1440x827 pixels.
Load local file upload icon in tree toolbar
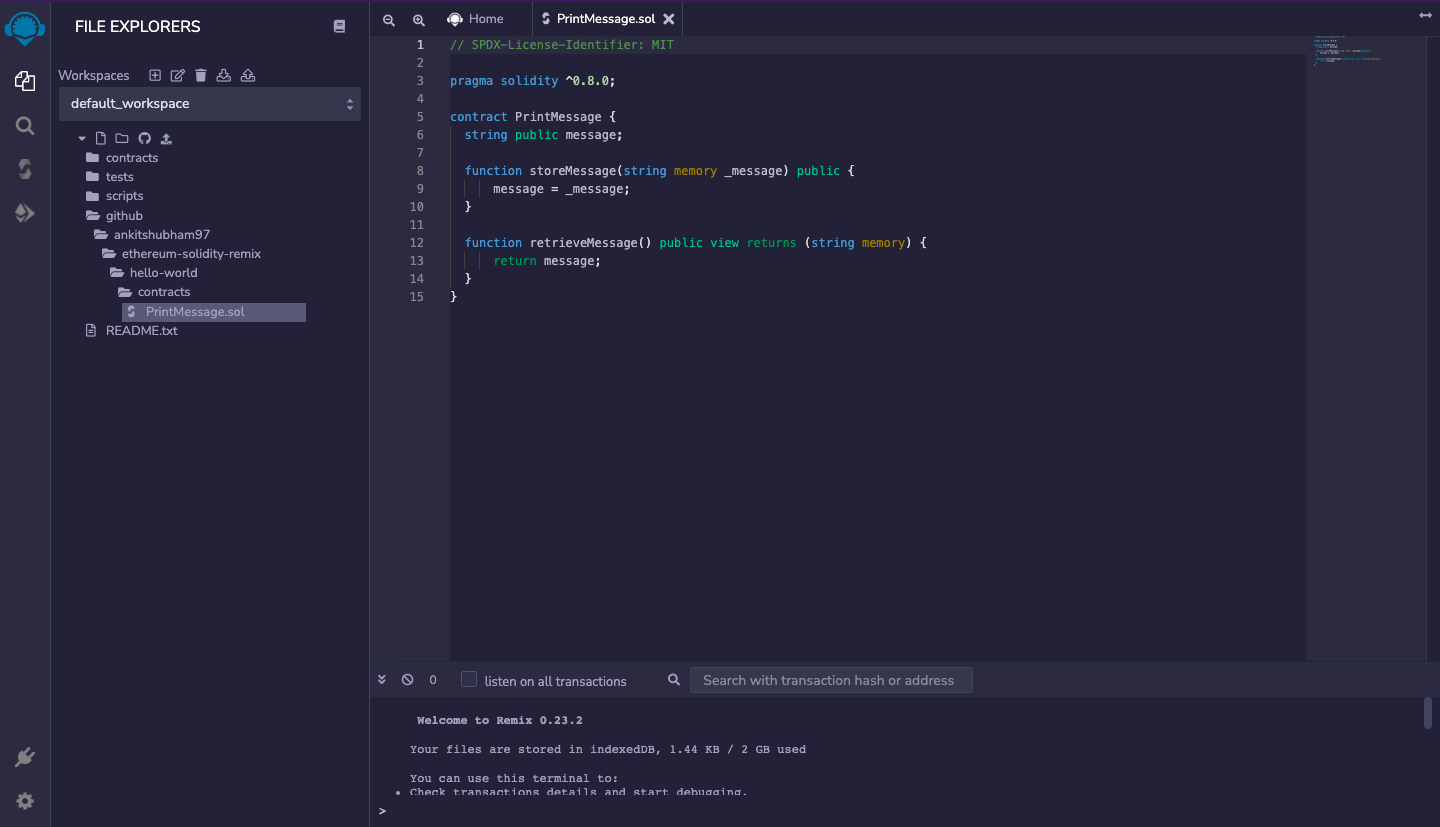click(166, 138)
